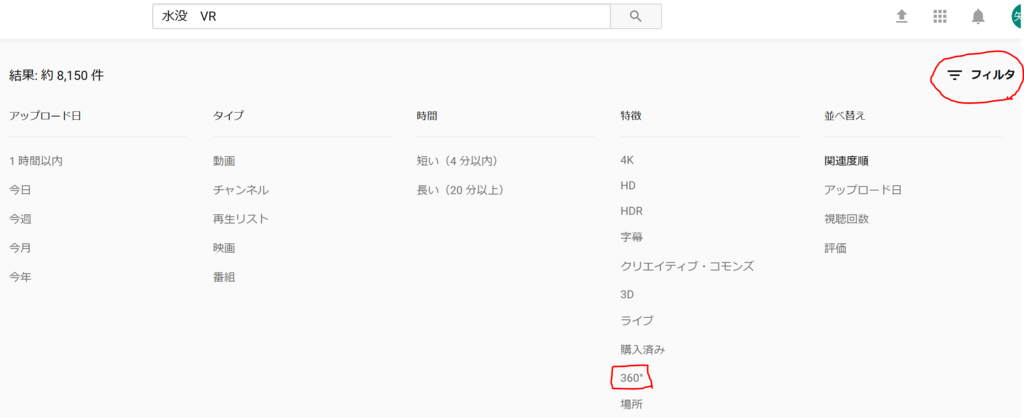Viewport: 1024px width, 418px height.
Task: Select the 場所 feature filter
Action: pyautogui.click(x=632, y=404)
